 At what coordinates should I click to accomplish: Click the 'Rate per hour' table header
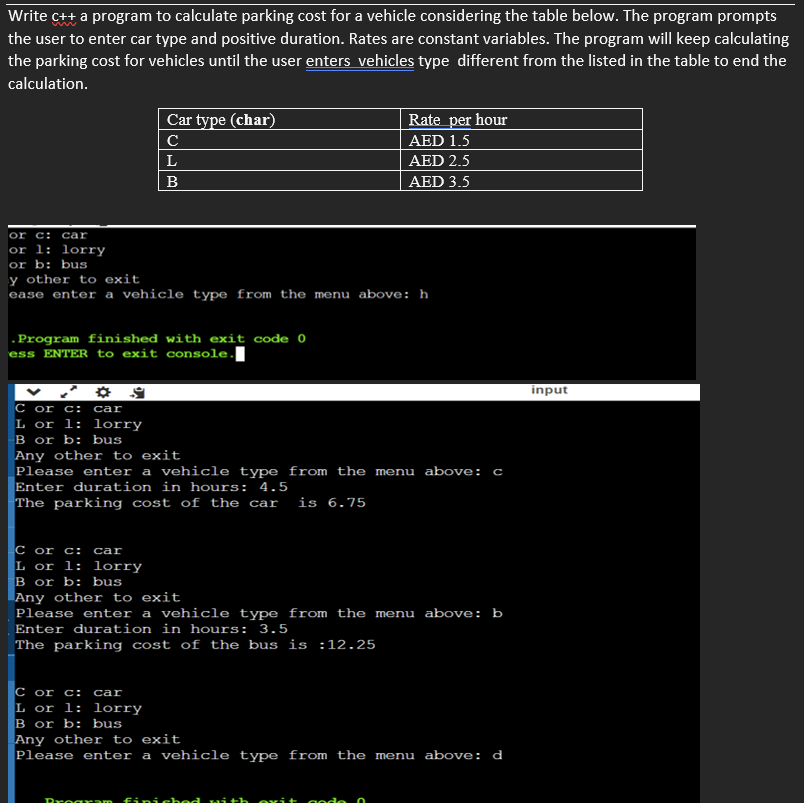point(521,119)
